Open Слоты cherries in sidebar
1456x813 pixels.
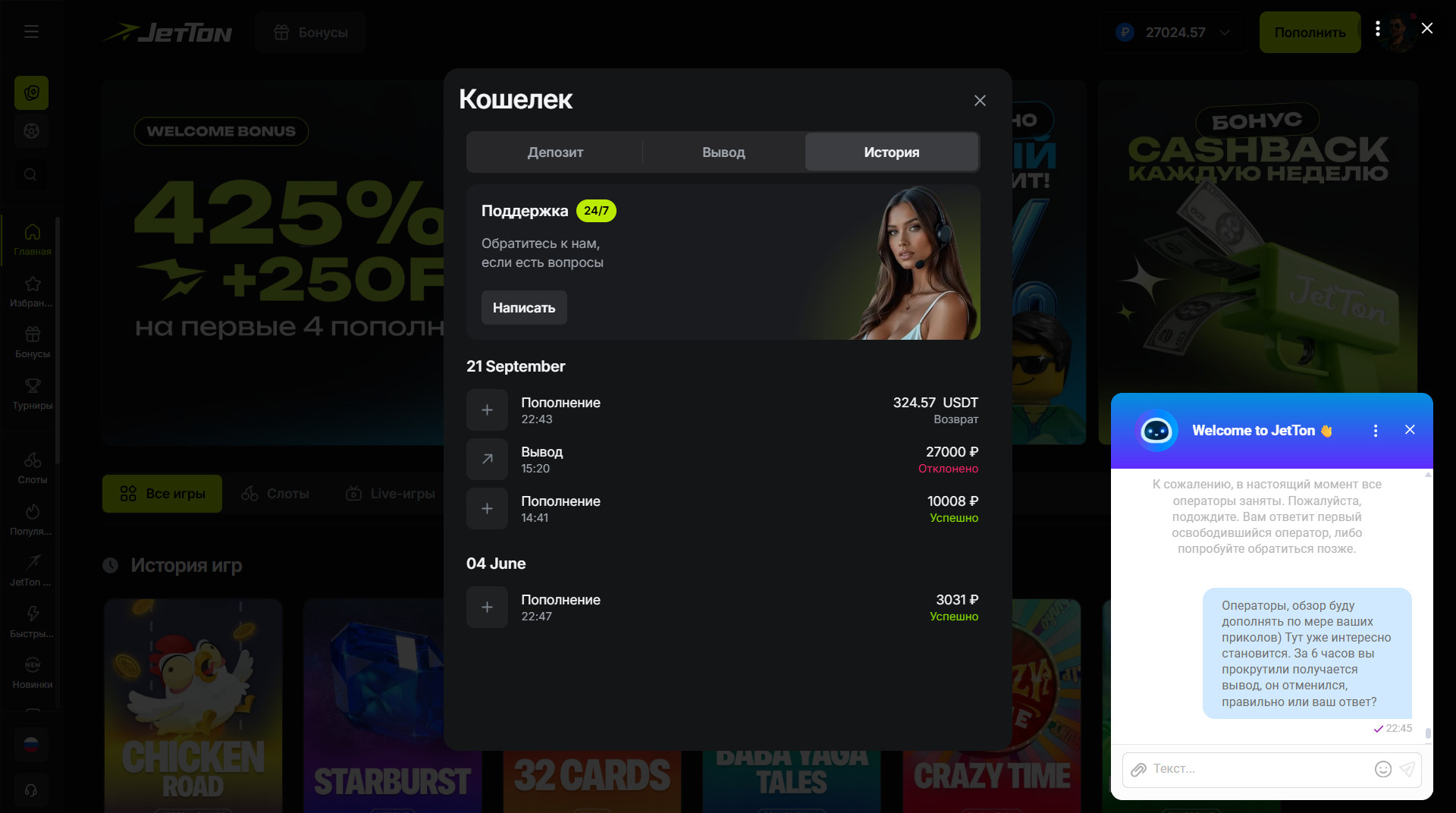(32, 468)
